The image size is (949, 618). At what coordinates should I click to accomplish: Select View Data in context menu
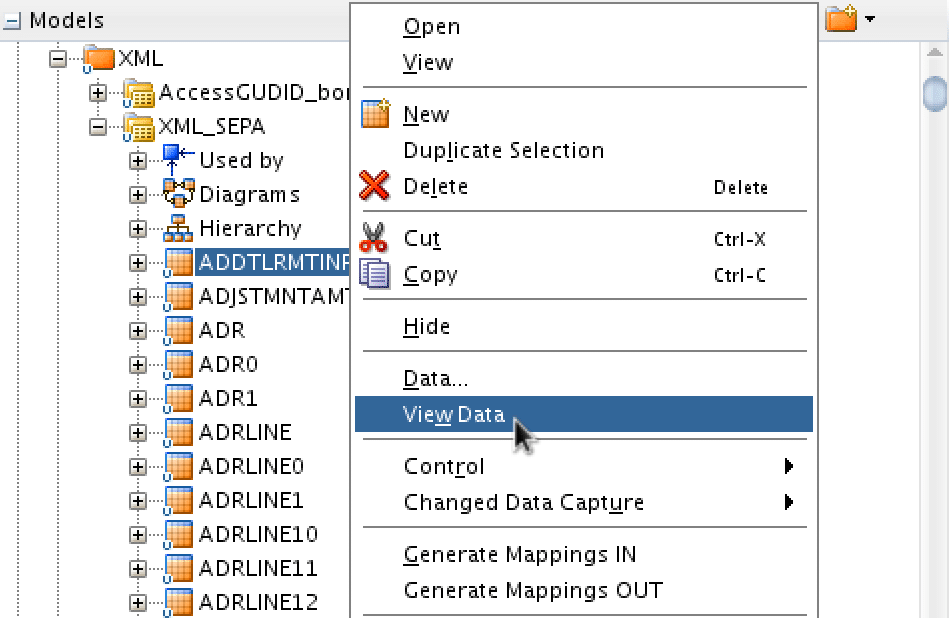tap(583, 414)
